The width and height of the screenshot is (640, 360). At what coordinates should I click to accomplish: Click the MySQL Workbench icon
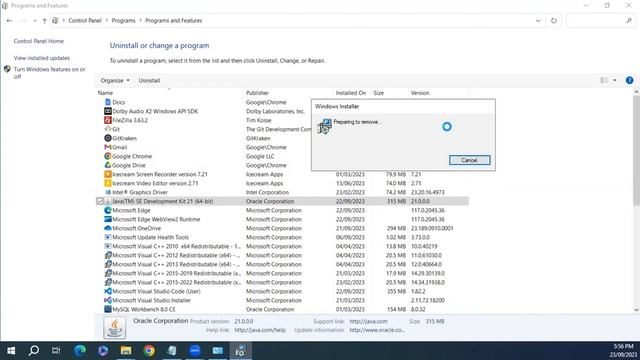click(x=108, y=309)
